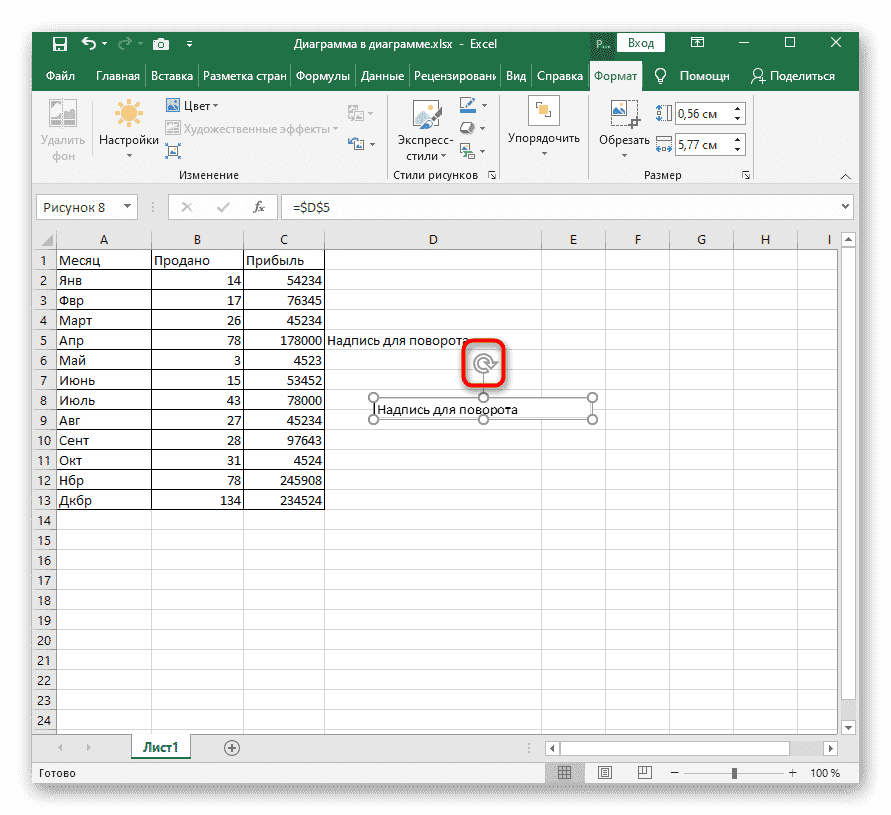Click the Undo arrow in the quick access toolbar
891x815 pixels.
tap(89, 43)
